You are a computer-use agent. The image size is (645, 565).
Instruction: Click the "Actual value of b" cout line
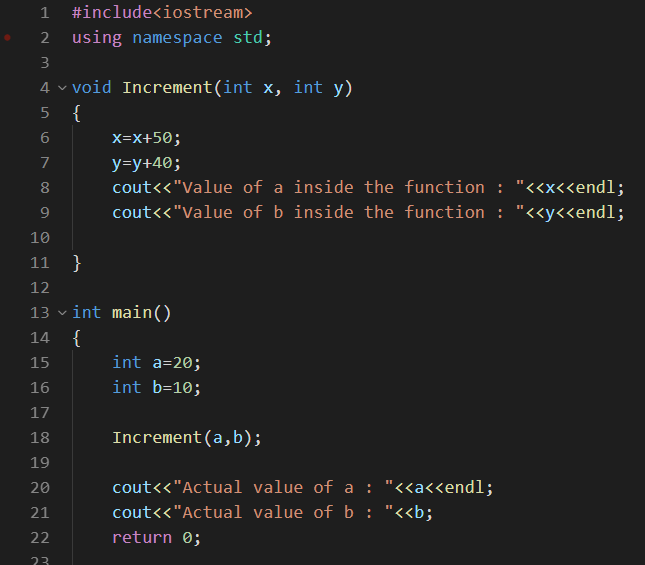pyautogui.click(x=273, y=513)
